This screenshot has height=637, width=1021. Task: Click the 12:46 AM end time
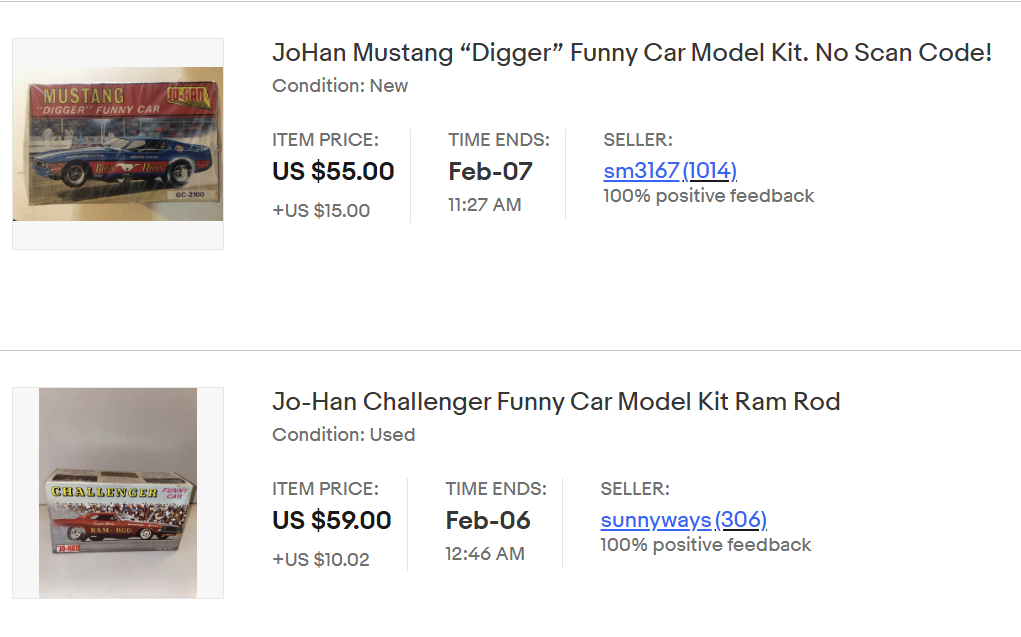pyautogui.click(x=485, y=554)
